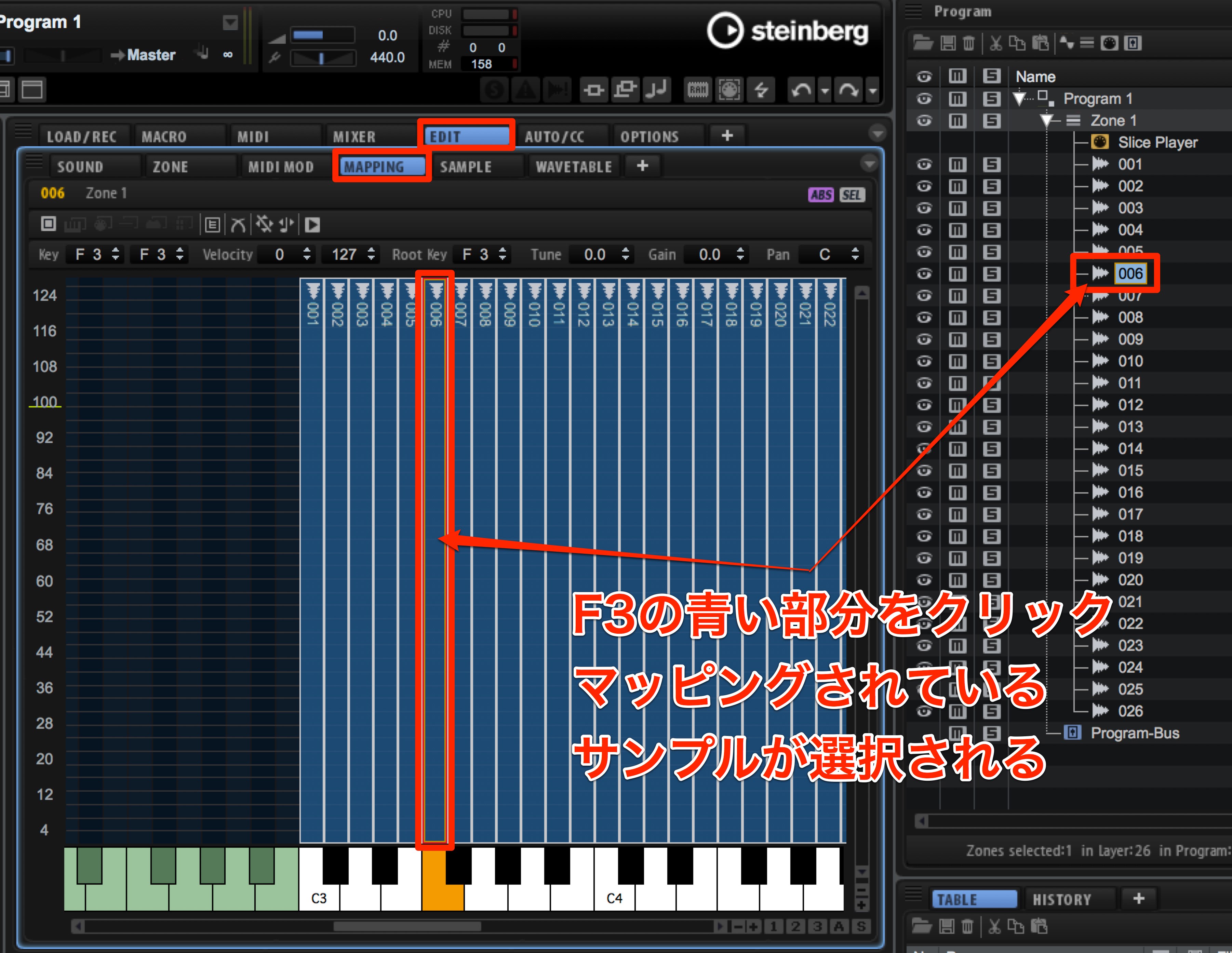Toggle the eye visibility for Zone 1 layer
This screenshot has width=1232, height=953.
[x=924, y=120]
